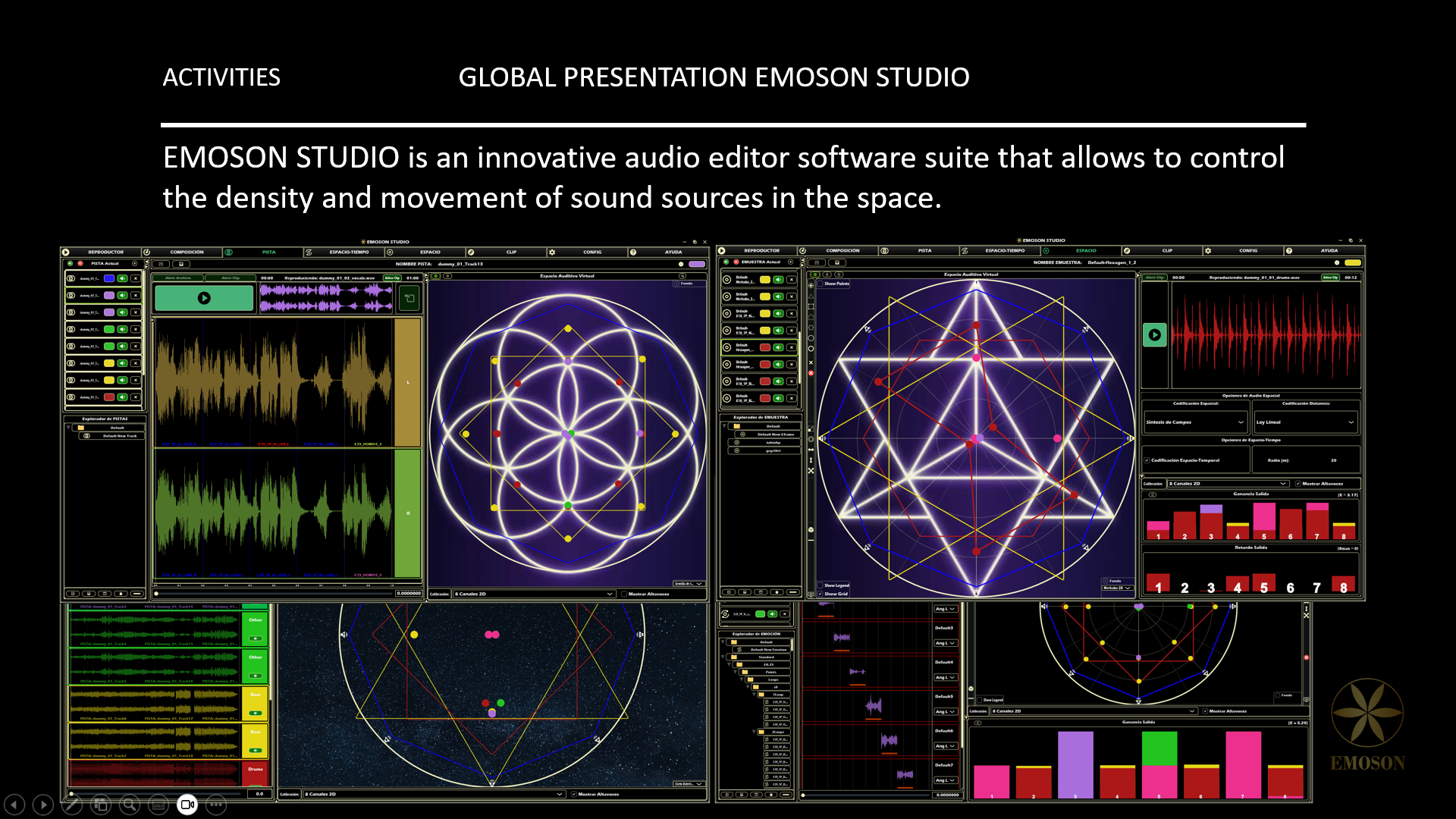Mute the blue track in PISTA Actual list
This screenshot has height=819, width=1456.
click(x=122, y=278)
